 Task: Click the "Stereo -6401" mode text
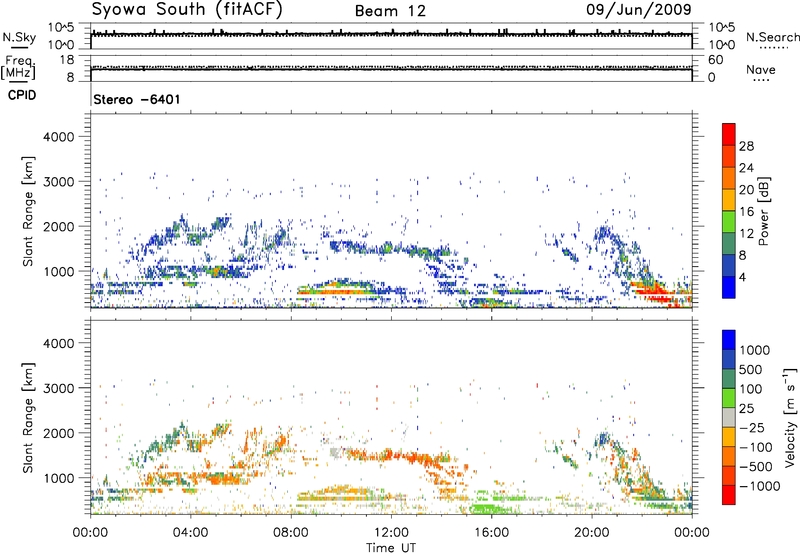pyautogui.click(x=137, y=99)
